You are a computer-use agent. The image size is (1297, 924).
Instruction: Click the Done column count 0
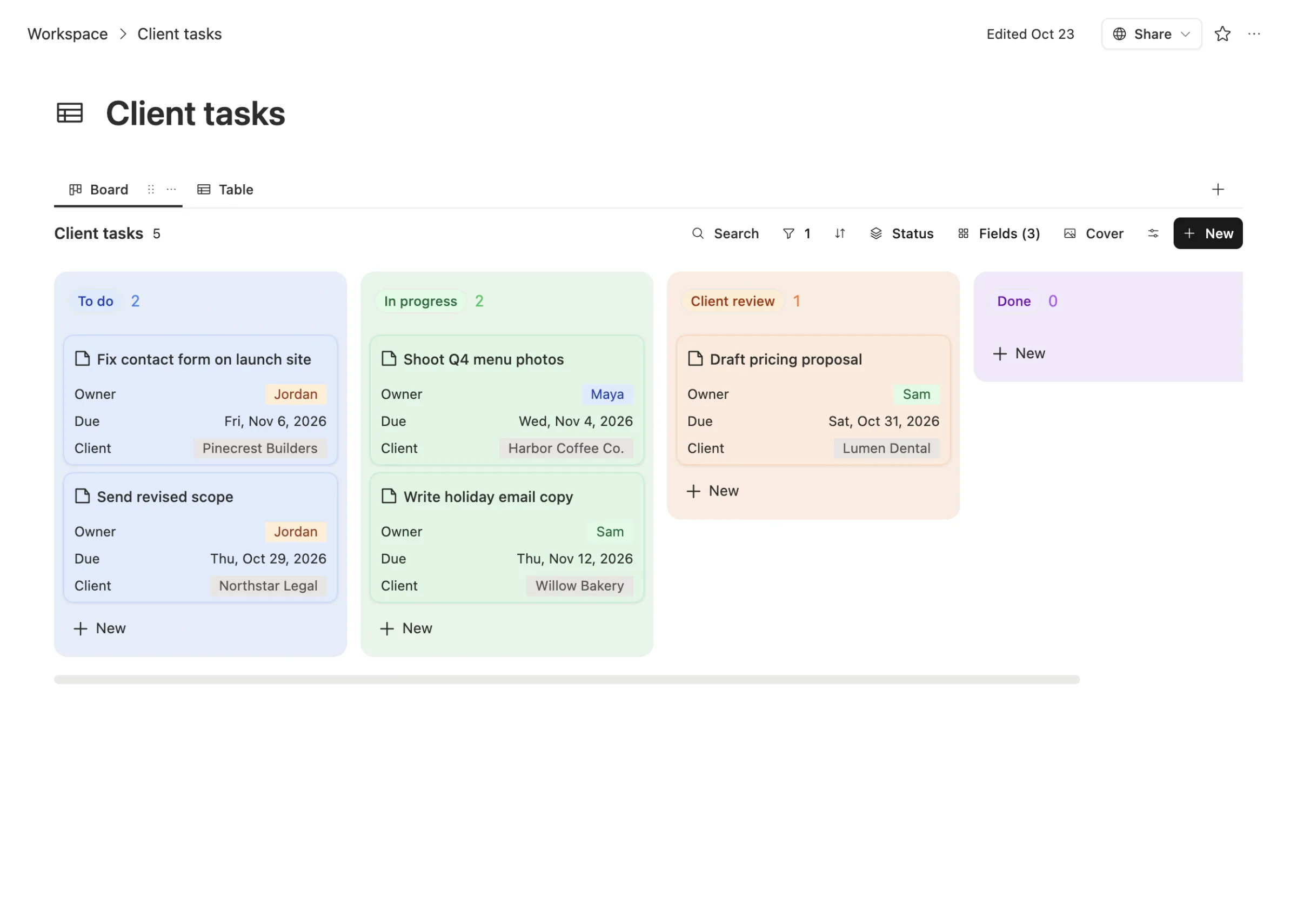1052,301
